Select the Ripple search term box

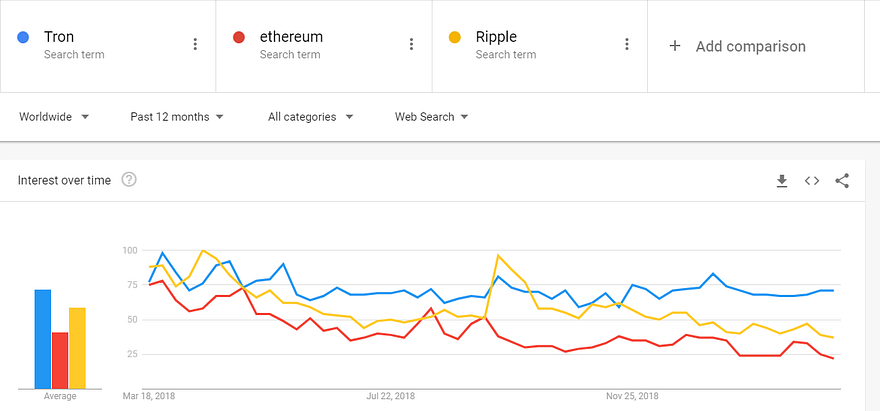pos(530,45)
